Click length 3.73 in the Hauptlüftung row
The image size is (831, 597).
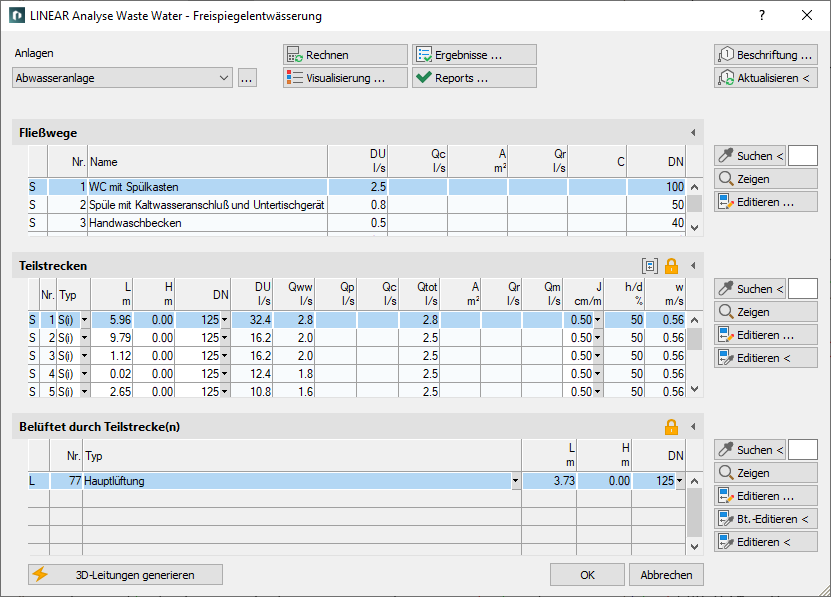pos(549,481)
